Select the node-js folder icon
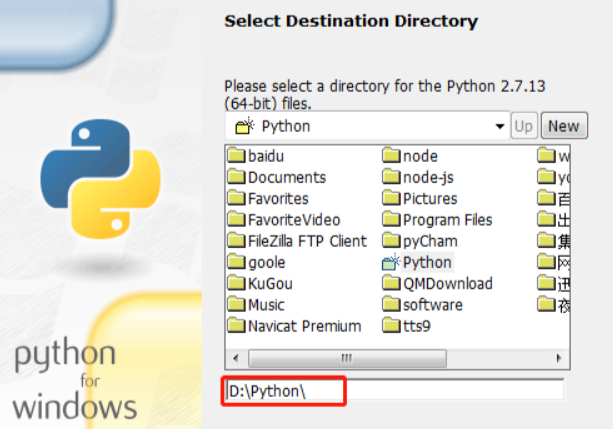The width and height of the screenshot is (613, 429). [391, 176]
